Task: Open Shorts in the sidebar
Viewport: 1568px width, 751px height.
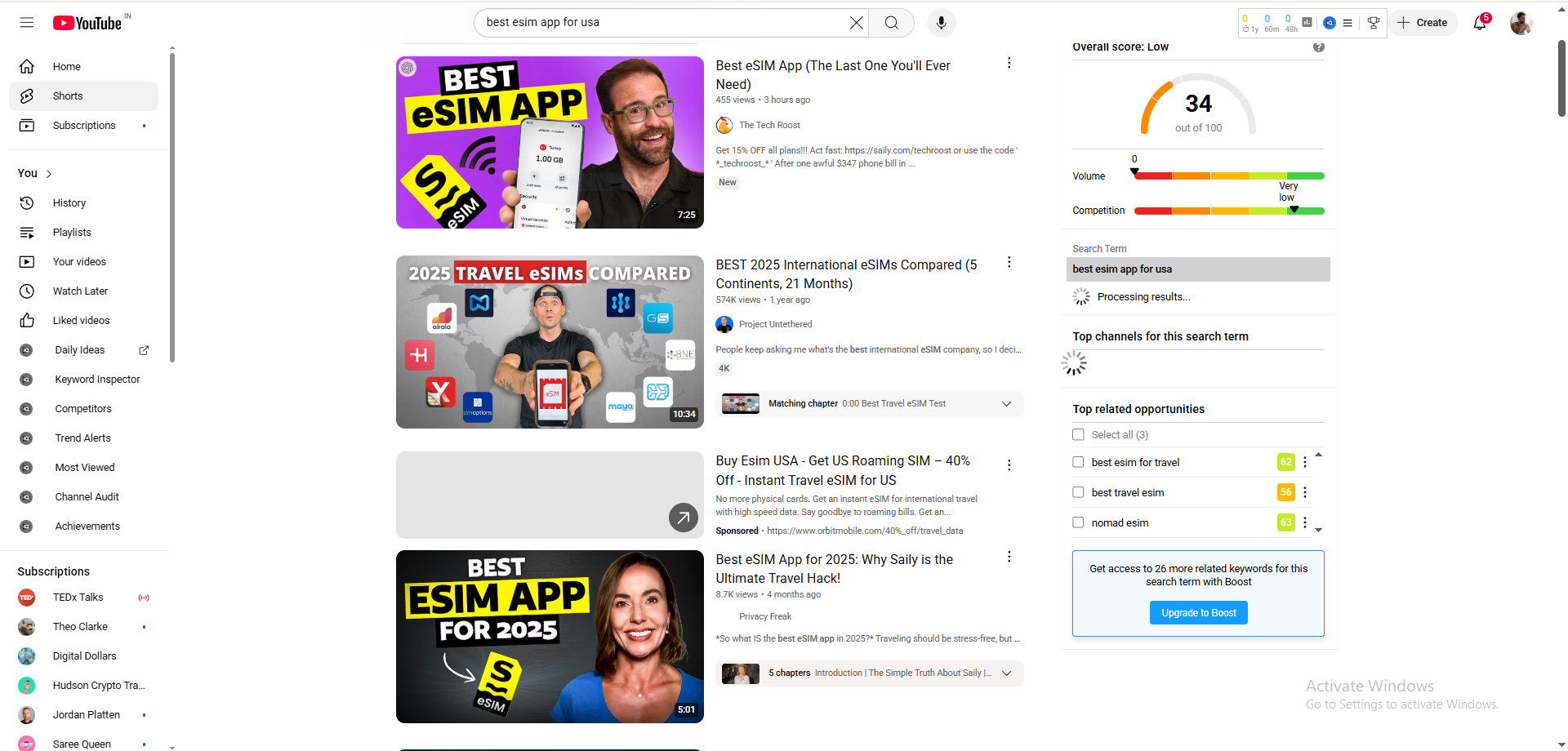Action: pos(83,96)
